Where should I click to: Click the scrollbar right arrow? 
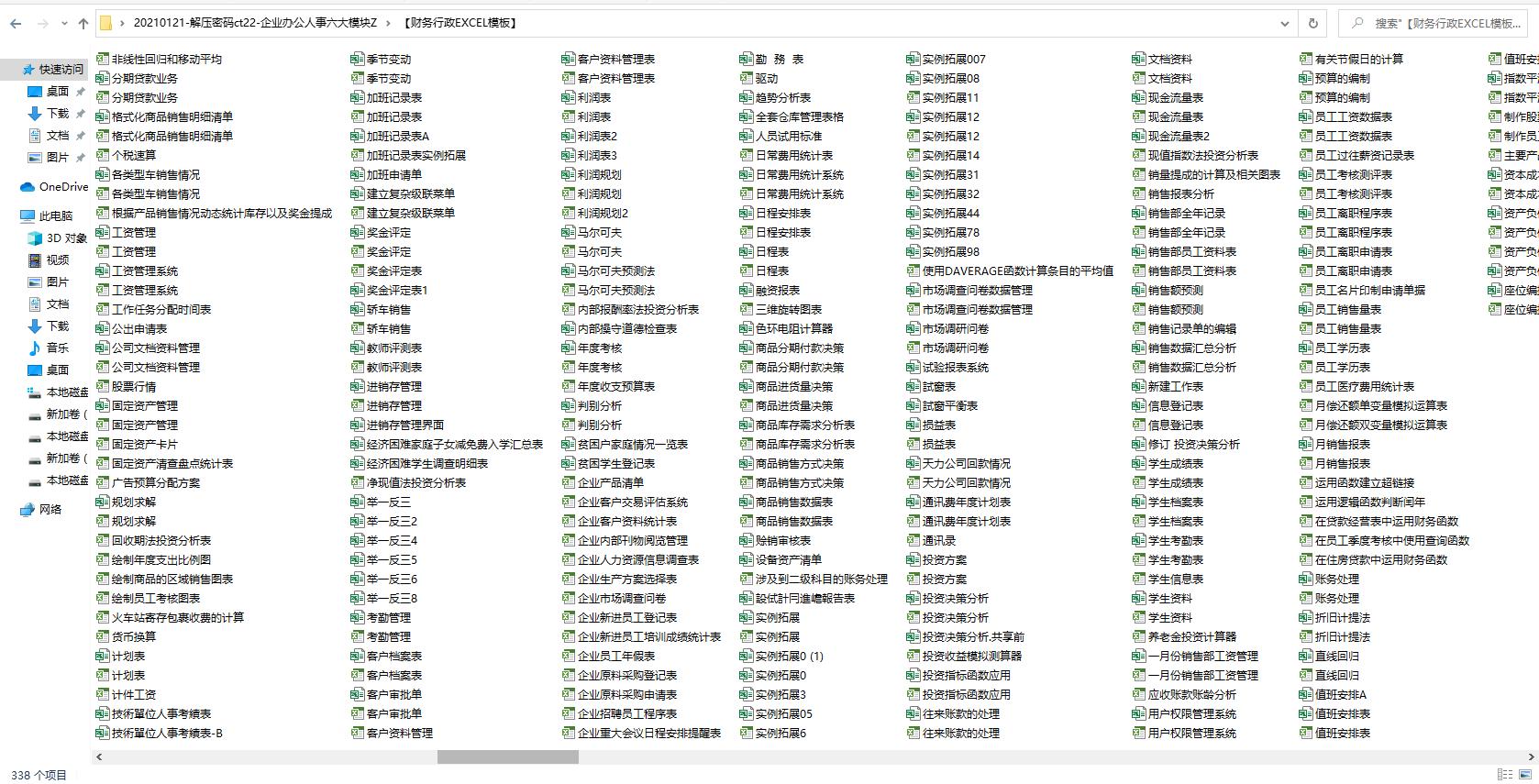tap(1531, 757)
